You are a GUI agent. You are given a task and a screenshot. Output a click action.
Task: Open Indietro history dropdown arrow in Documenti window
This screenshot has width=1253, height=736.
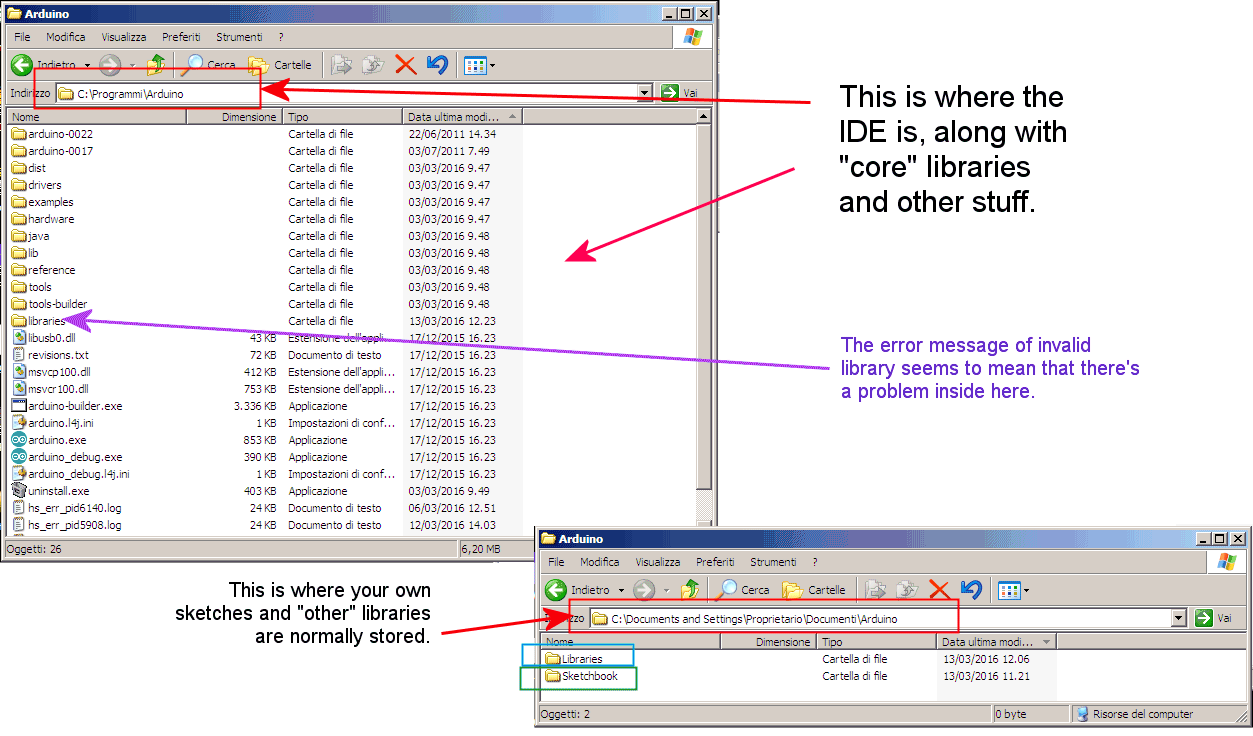coord(621,591)
